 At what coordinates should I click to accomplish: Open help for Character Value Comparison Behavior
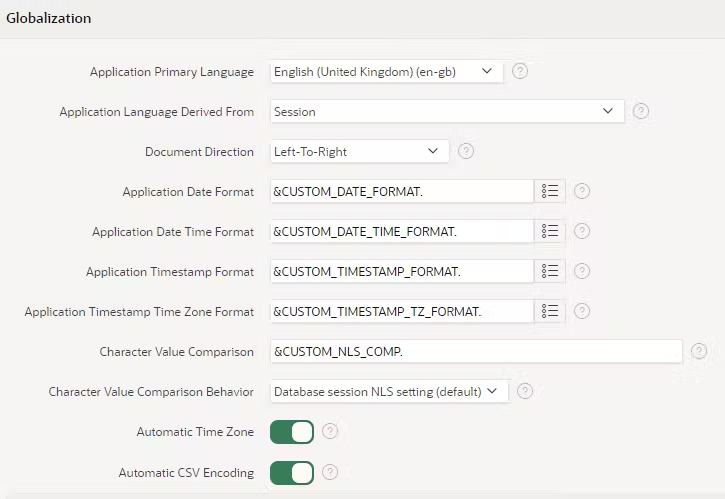click(x=524, y=391)
